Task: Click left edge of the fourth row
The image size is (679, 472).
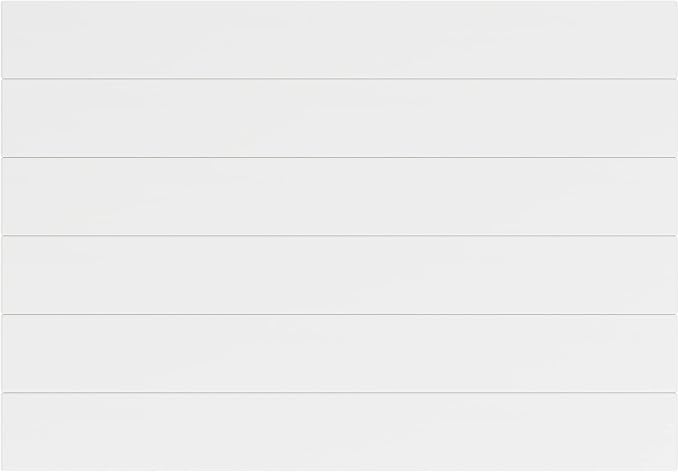Action: coord(2,275)
